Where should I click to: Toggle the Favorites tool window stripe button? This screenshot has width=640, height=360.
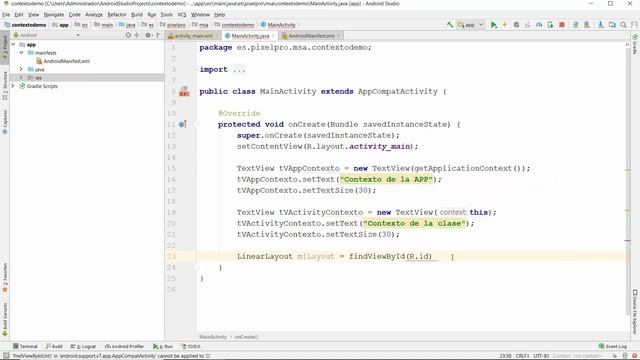click(x=5, y=277)
